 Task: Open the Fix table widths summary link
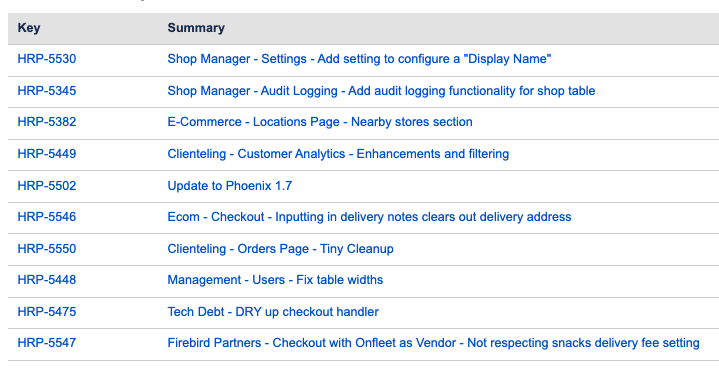click(275, 280)
